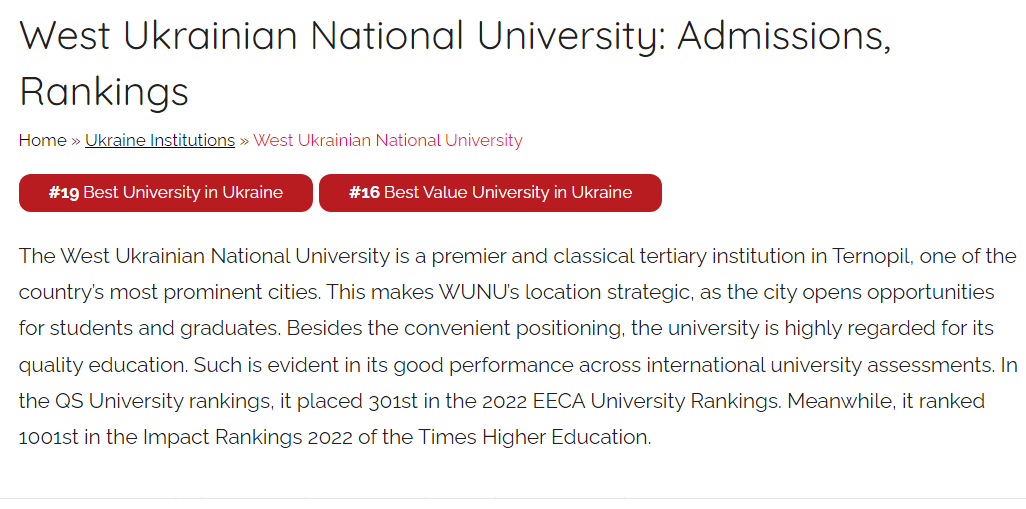Click the bold #16 number on the second badge

(x=364, y=192)
